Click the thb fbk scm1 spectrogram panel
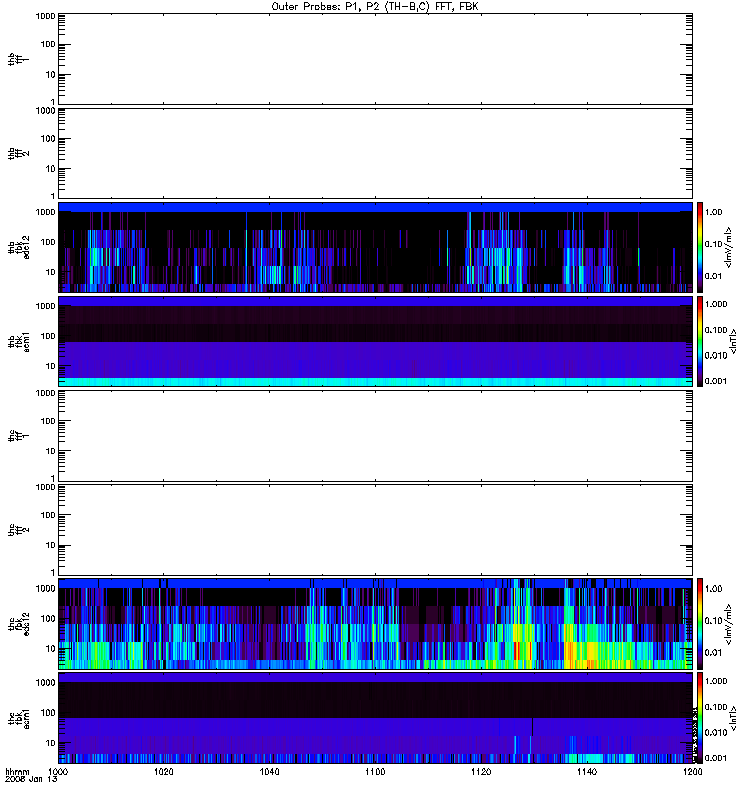 (375, 342)
